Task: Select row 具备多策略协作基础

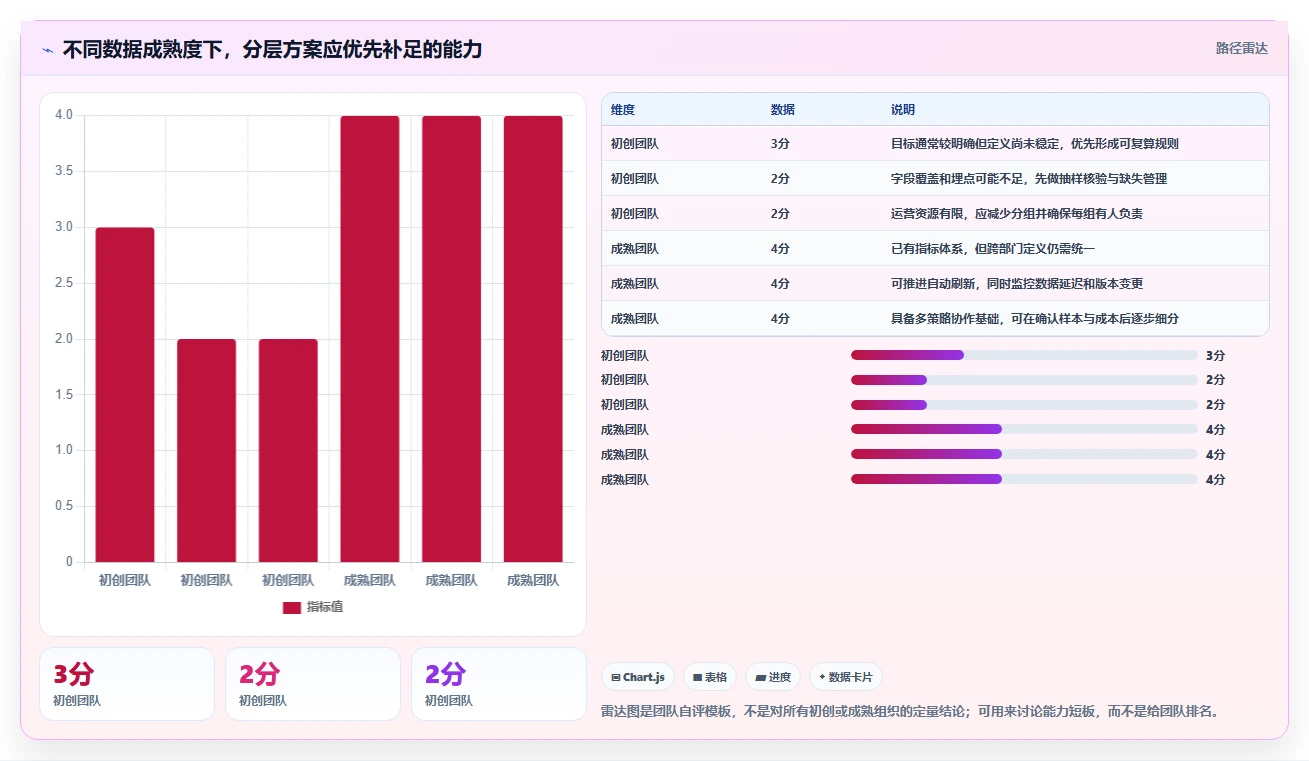Action: tap(935, 318)
